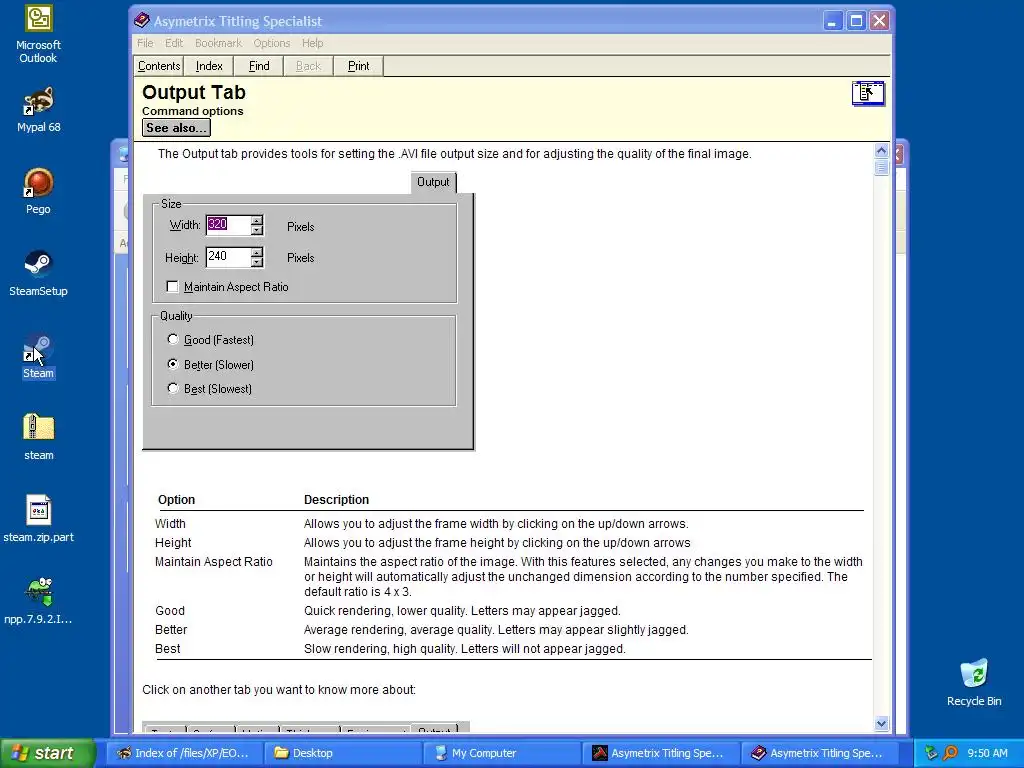Click the 9:50 AM system clock
This screenshot has height=768, width=1024.
987,753
